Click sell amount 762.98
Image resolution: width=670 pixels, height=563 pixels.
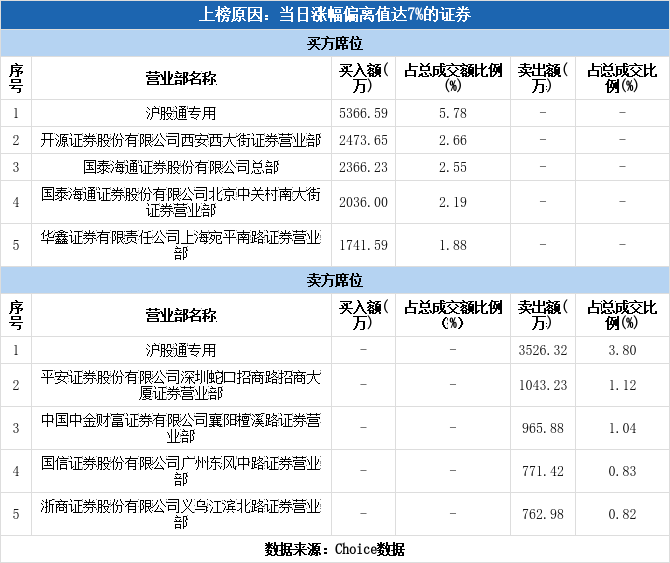543,514
